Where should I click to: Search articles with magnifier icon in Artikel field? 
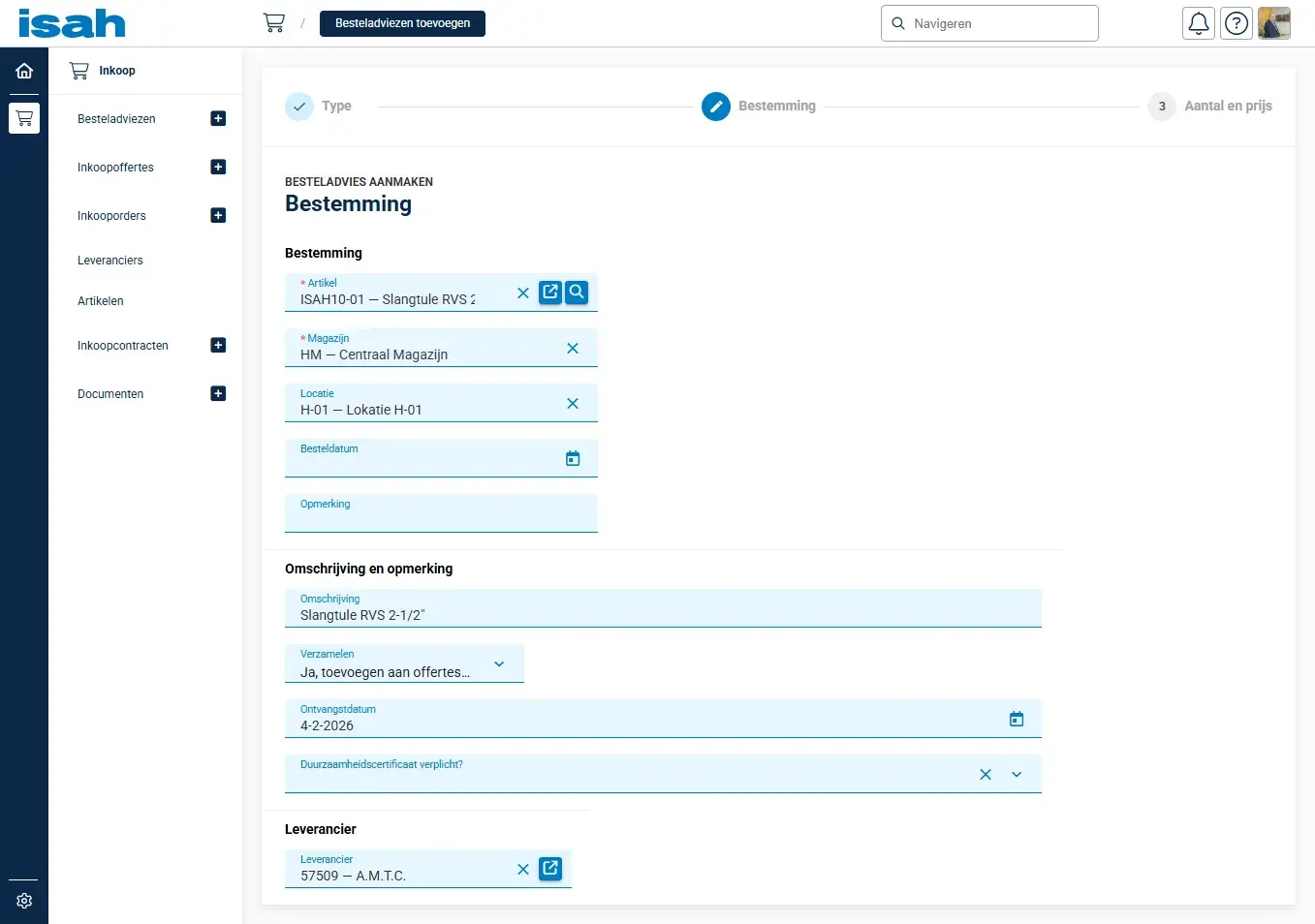[577, 292]
